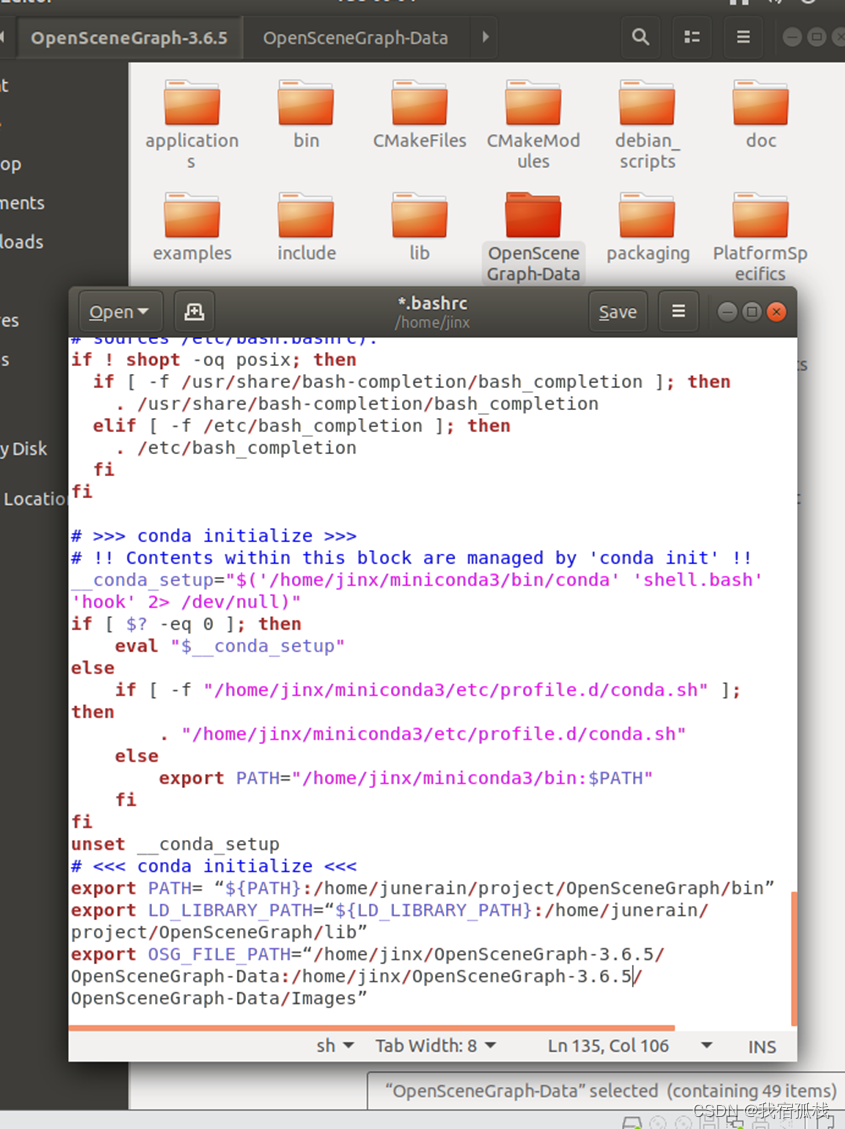The width and height of the screenshot is (845, 1129).
Task: Click gedit new document icon
Action: pos(194,311)
